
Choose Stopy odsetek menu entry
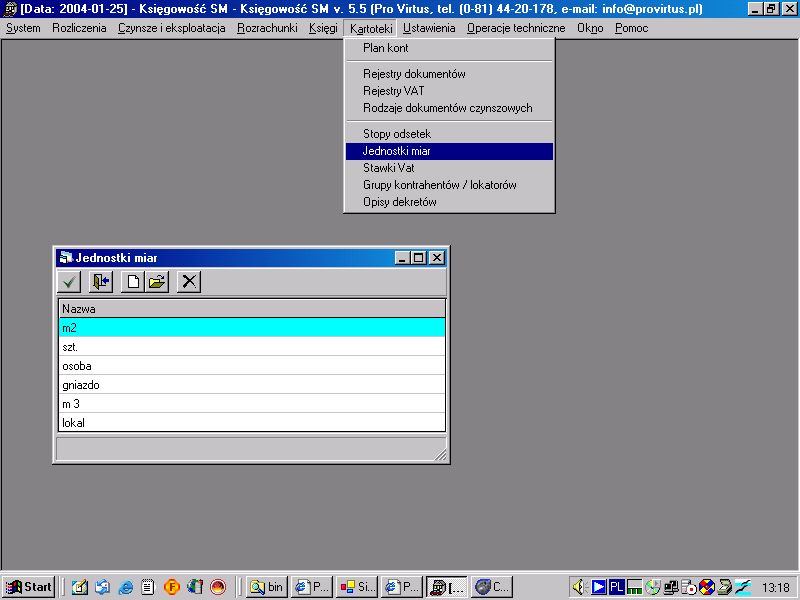pyautogui.click(x=449, y=134)
